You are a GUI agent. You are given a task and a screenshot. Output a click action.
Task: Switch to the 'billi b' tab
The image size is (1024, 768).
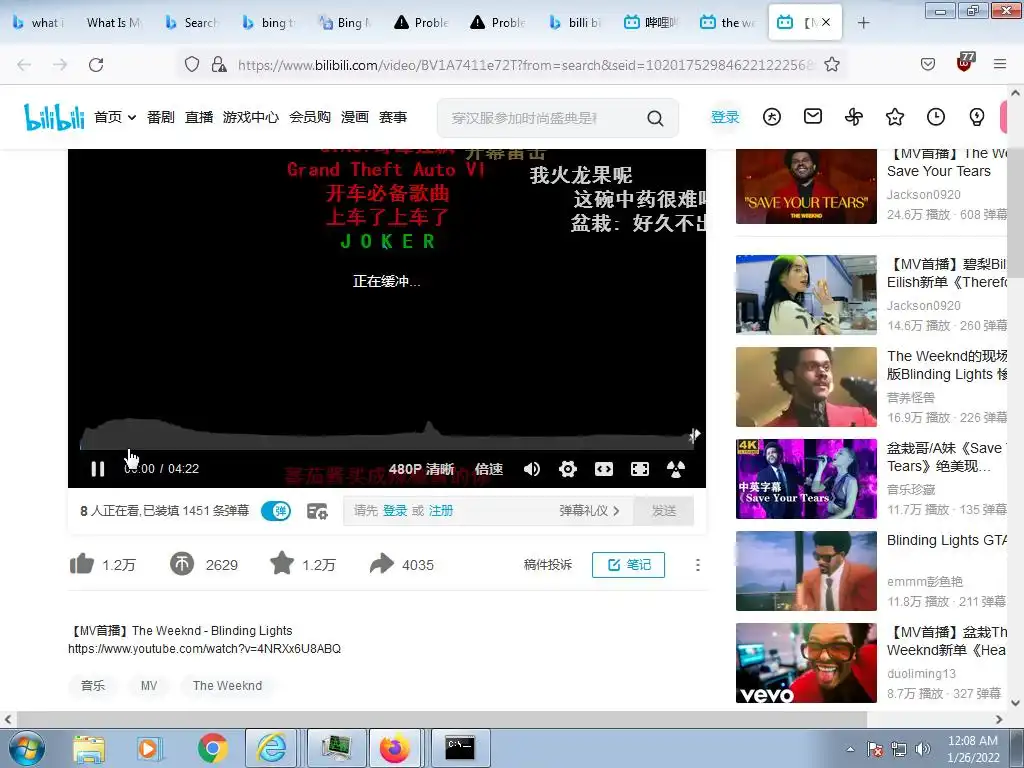tap(574, 23)
